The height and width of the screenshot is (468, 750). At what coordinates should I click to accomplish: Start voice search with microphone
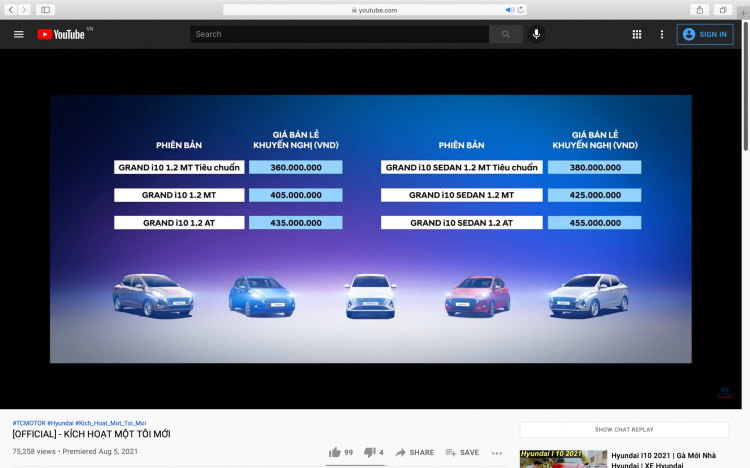click(x=536, y=34)
